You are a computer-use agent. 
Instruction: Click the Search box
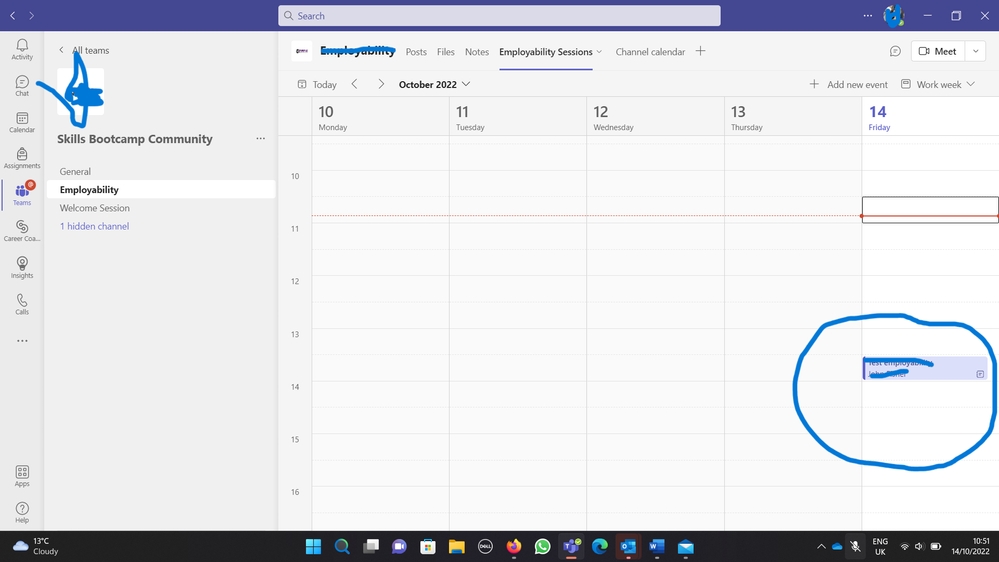tap(499, 16)
